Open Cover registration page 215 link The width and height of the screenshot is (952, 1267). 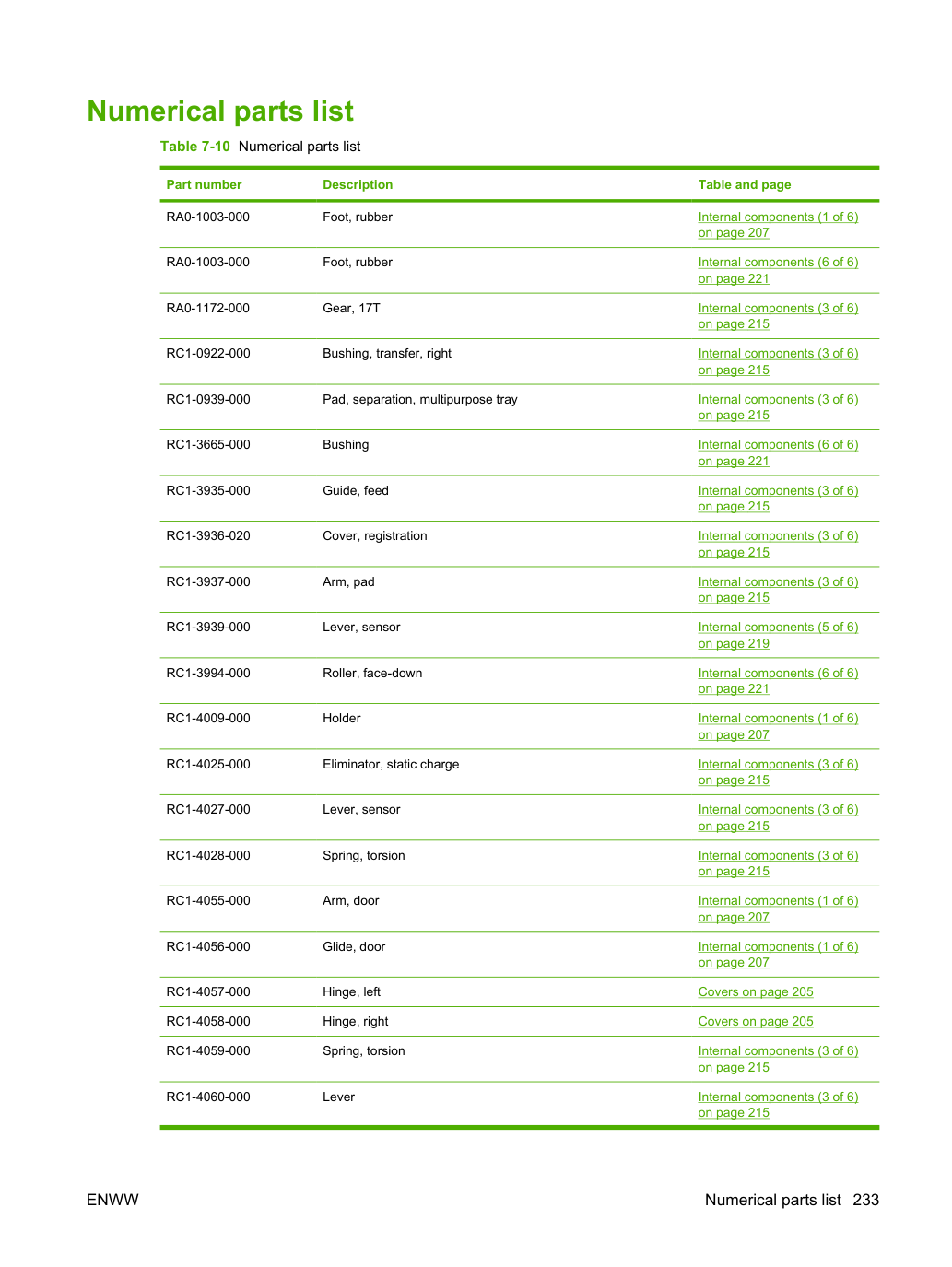778,545
